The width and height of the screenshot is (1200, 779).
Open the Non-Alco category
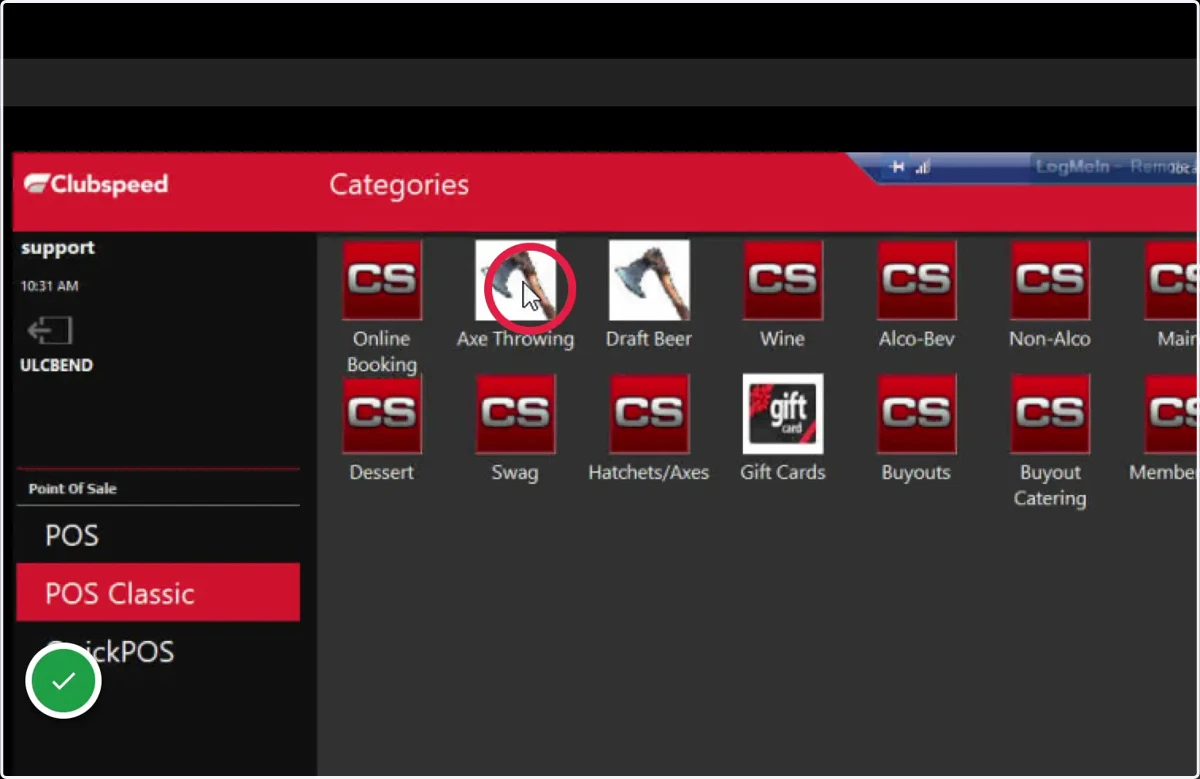[1050, 281]
